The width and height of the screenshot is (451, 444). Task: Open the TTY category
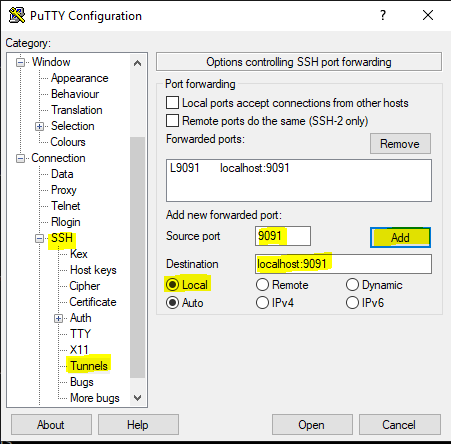tap(80, 334)
